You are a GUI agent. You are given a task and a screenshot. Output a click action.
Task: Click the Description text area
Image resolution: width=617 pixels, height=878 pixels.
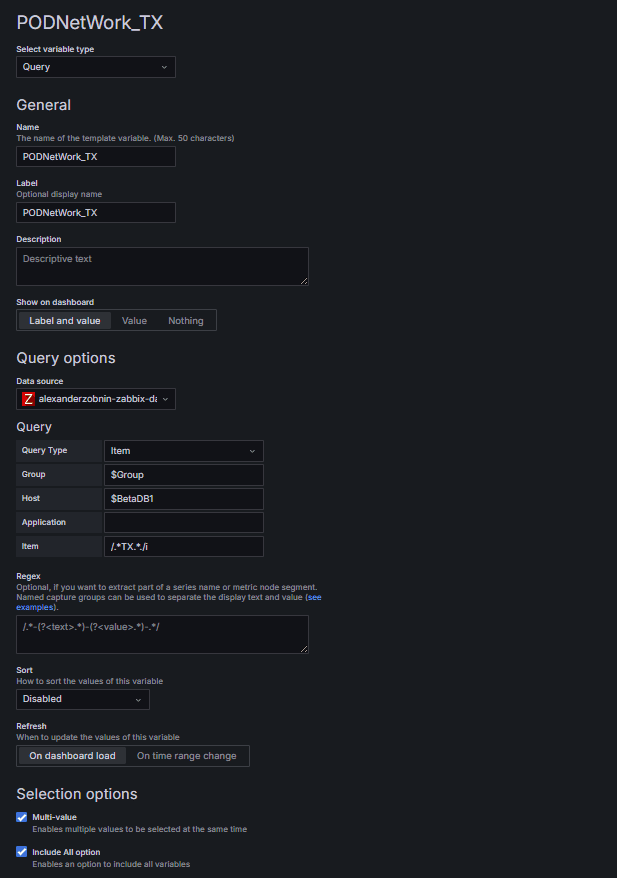tap(162, 267)
